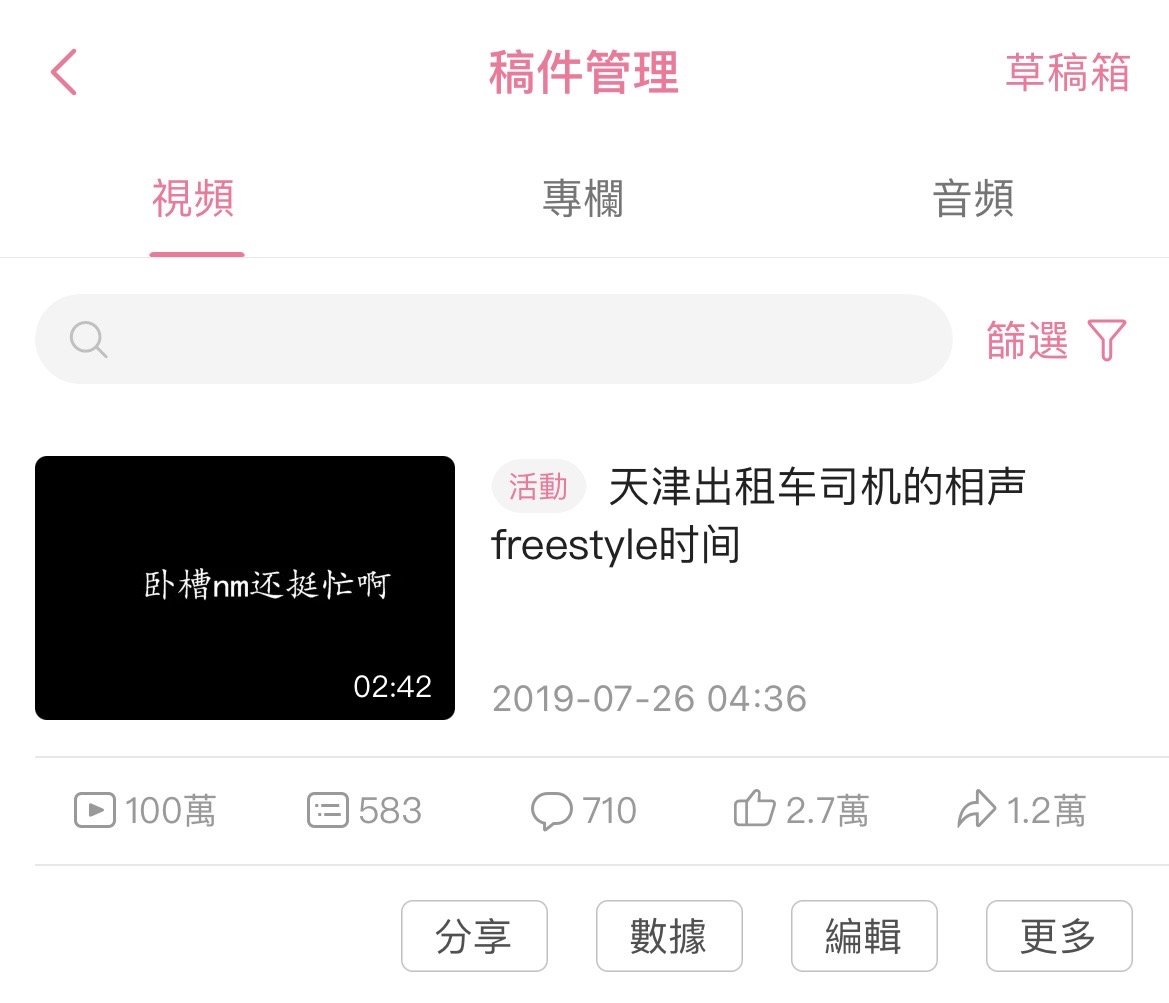Click the thumbs-up likes icon
The image size is (1169, 1003).
click(754, 808)
